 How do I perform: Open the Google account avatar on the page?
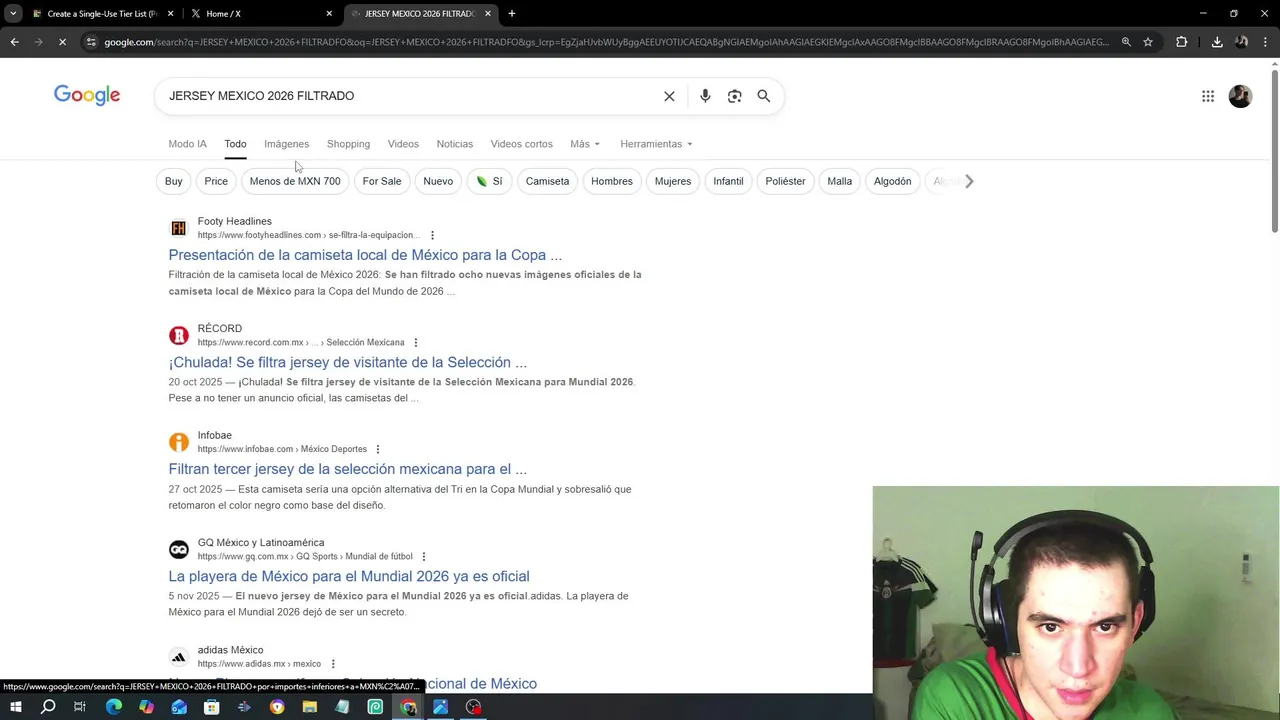(1240, 96)
